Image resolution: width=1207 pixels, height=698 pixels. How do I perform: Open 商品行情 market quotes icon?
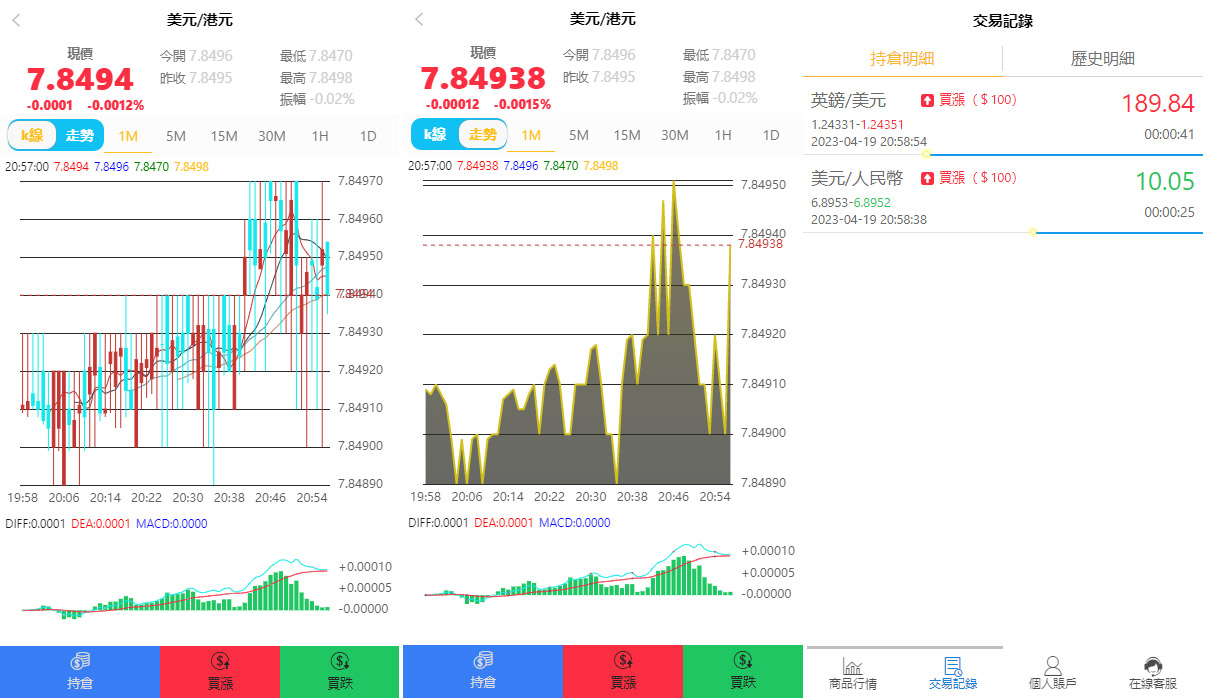tap(853, 673)
